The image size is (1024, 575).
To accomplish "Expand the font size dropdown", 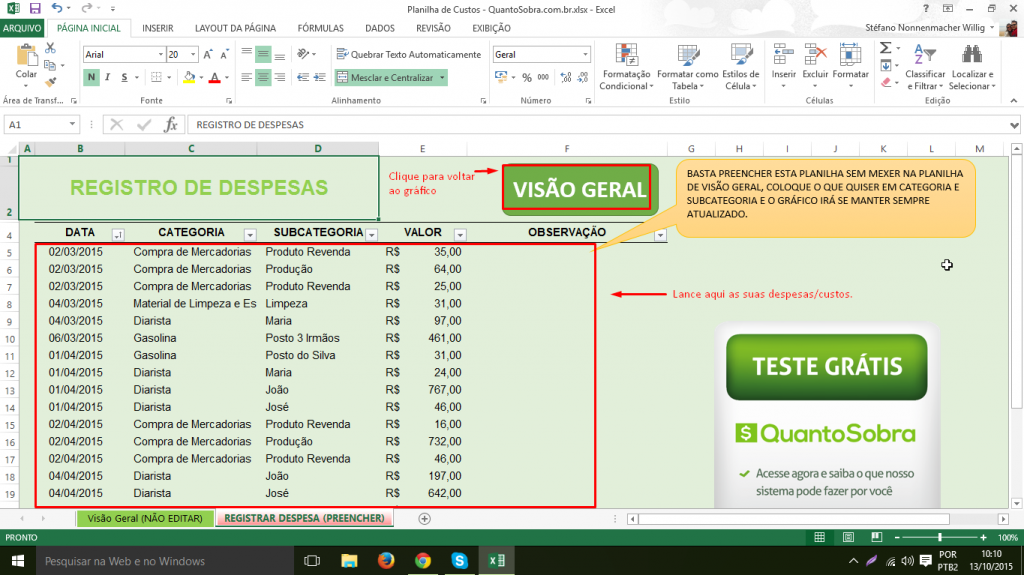I will click(193, 54).
